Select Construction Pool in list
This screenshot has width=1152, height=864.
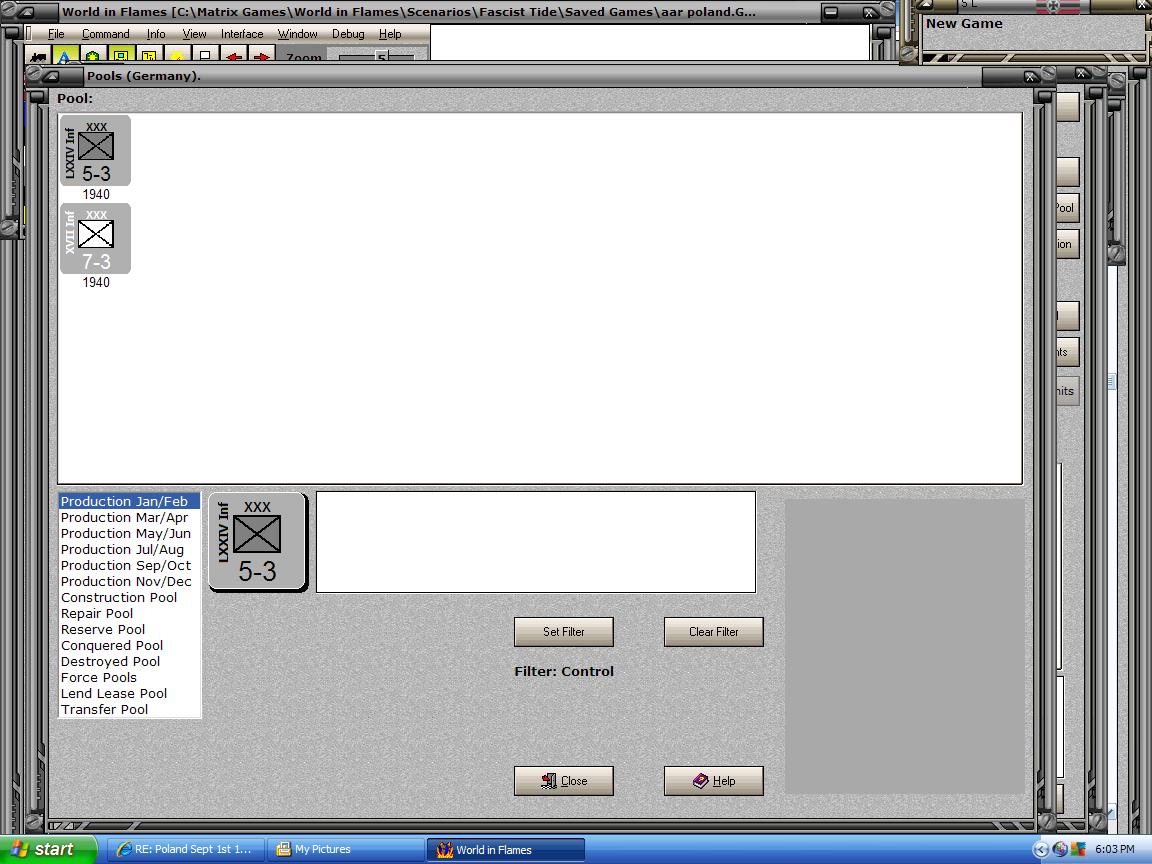click(x=129, y=597)
